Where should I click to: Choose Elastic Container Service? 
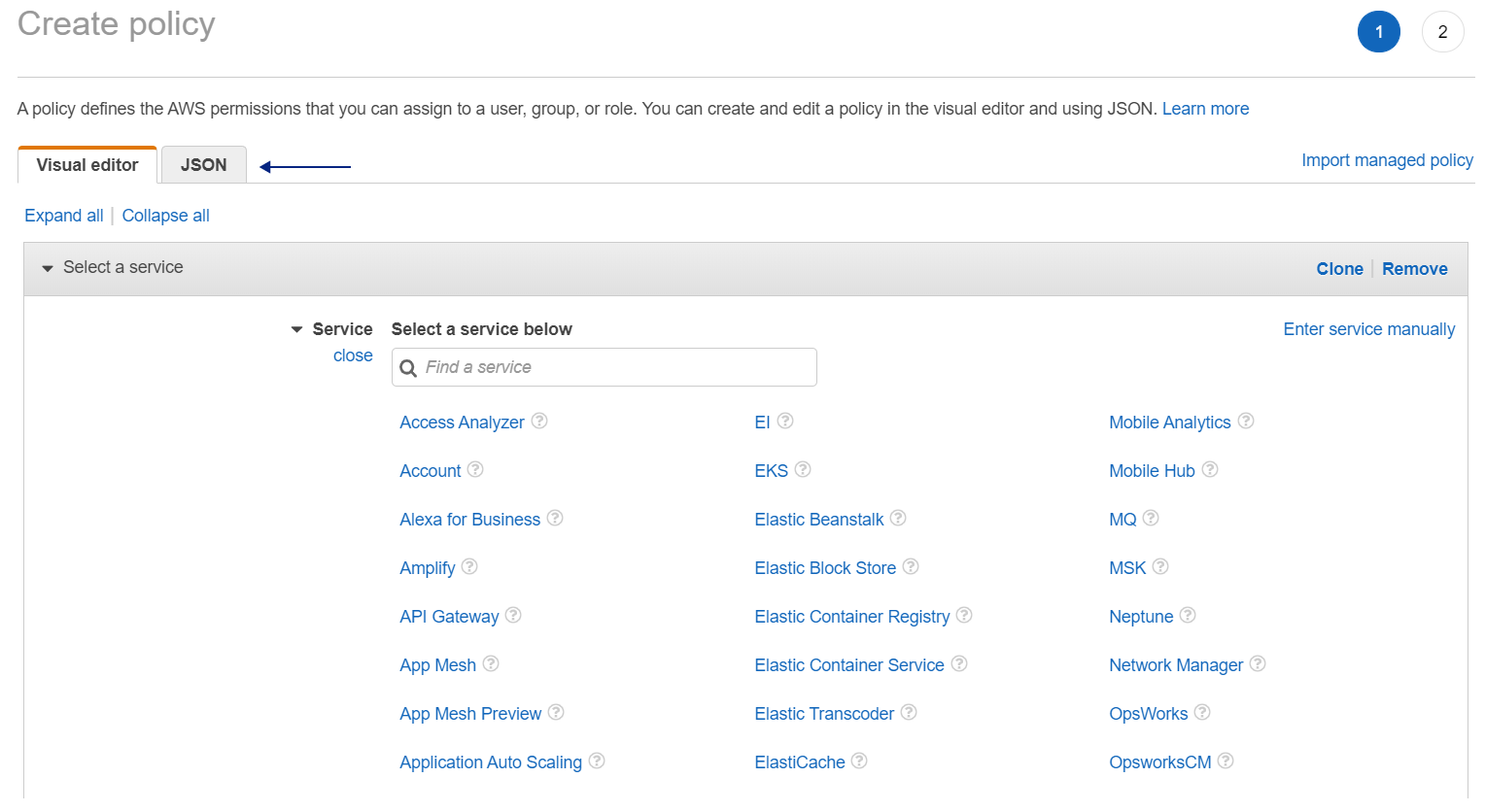(849, 665)
